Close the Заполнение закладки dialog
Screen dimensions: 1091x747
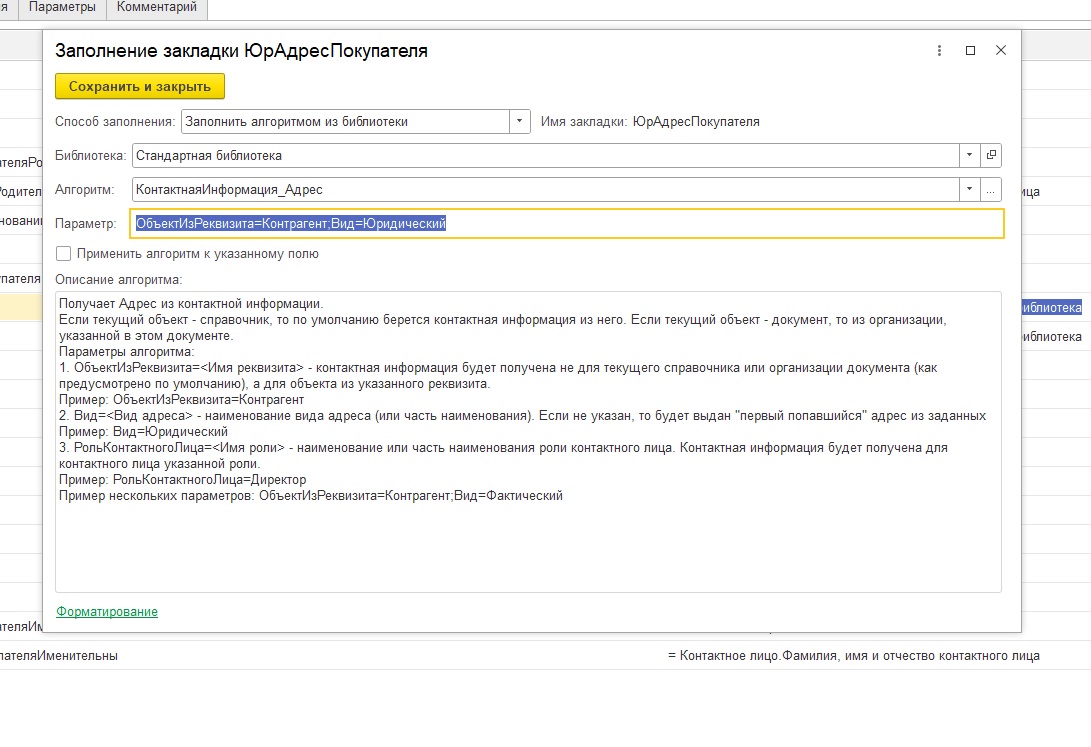pos(1001,50)
